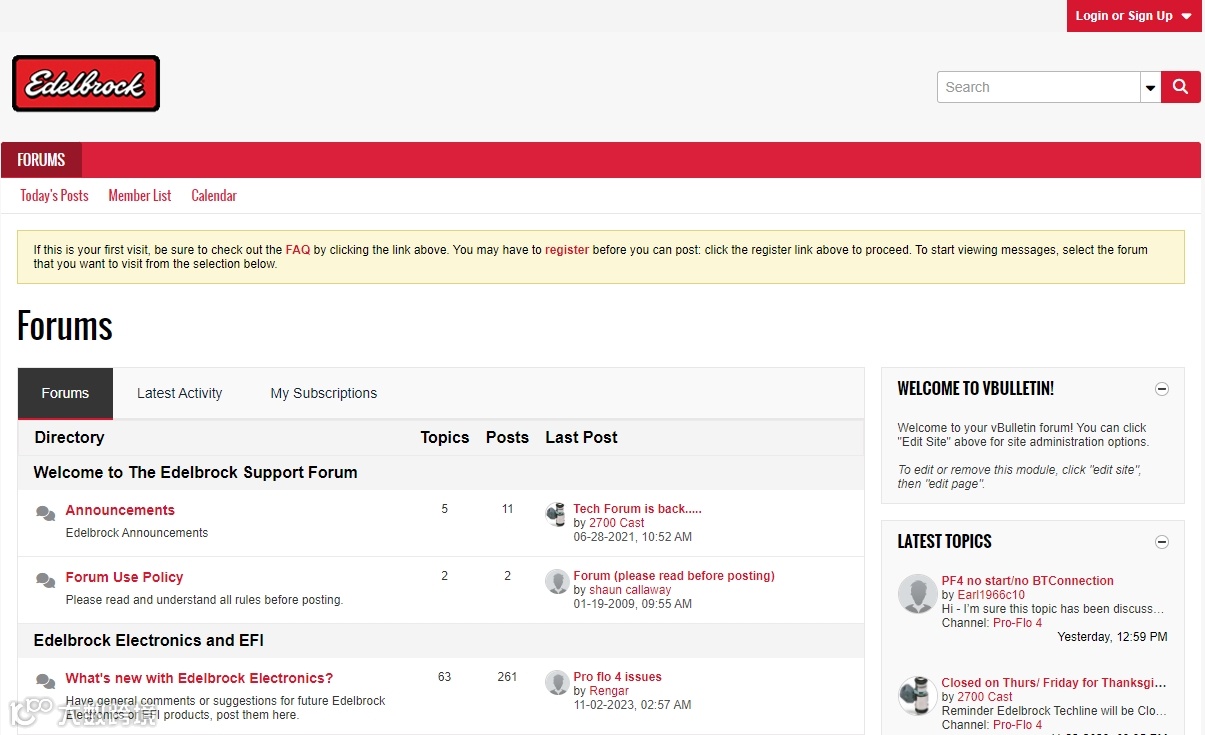Open the search options dropdown arrow
Screen dimensions: 1205x735
[1150, 87]
